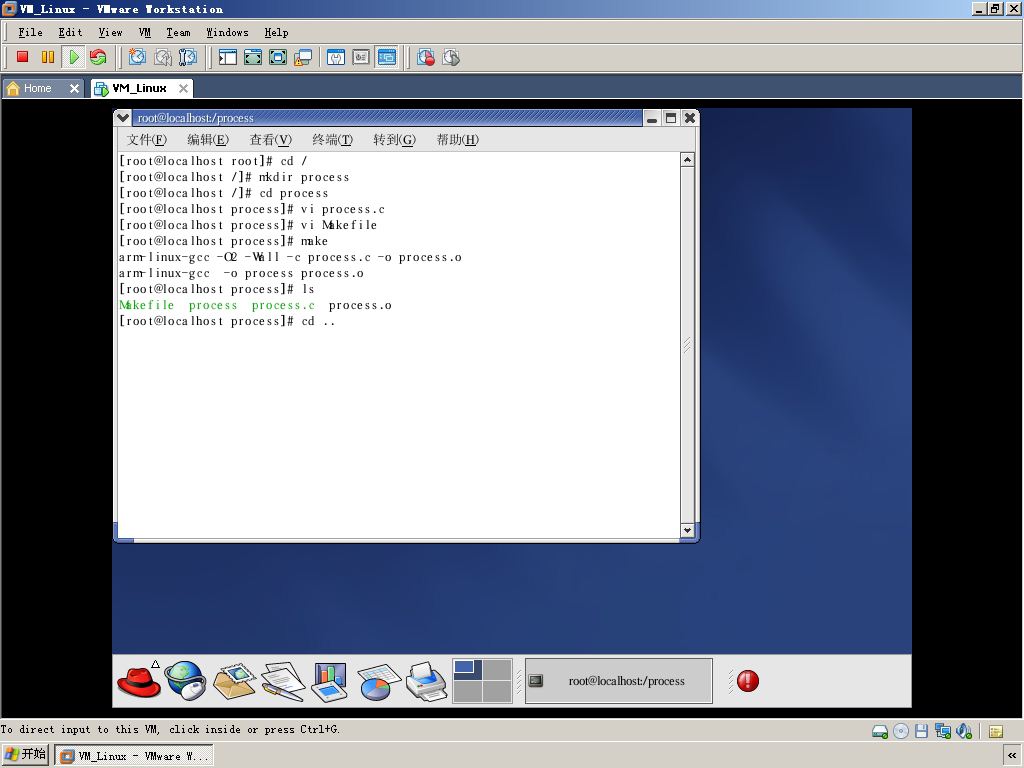Suspend the VM with the pause icon
Screen dimensions: 1024x768
[48, 57]
